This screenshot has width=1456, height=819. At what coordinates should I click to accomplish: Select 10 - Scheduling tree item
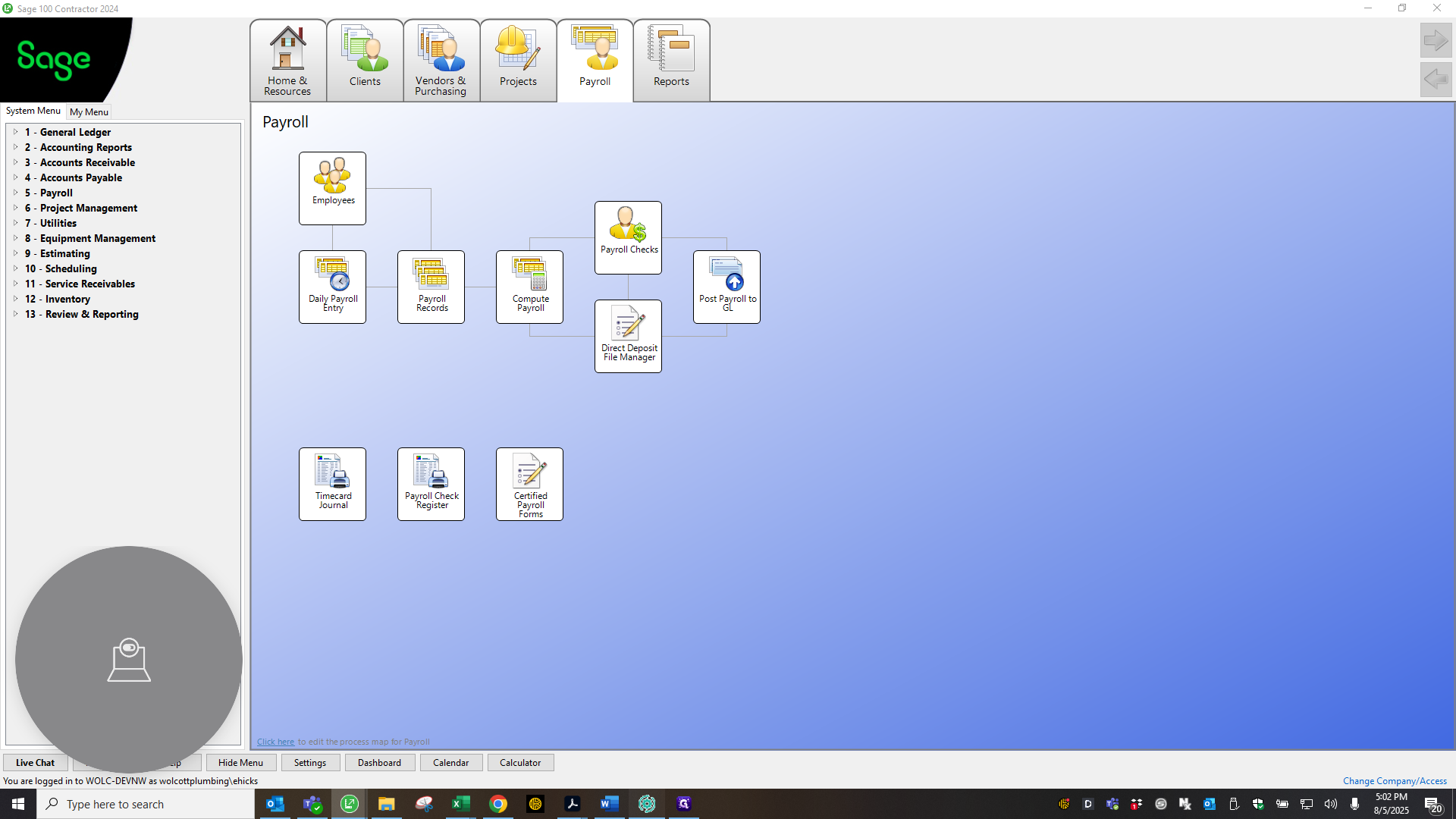tap(61, 268)
